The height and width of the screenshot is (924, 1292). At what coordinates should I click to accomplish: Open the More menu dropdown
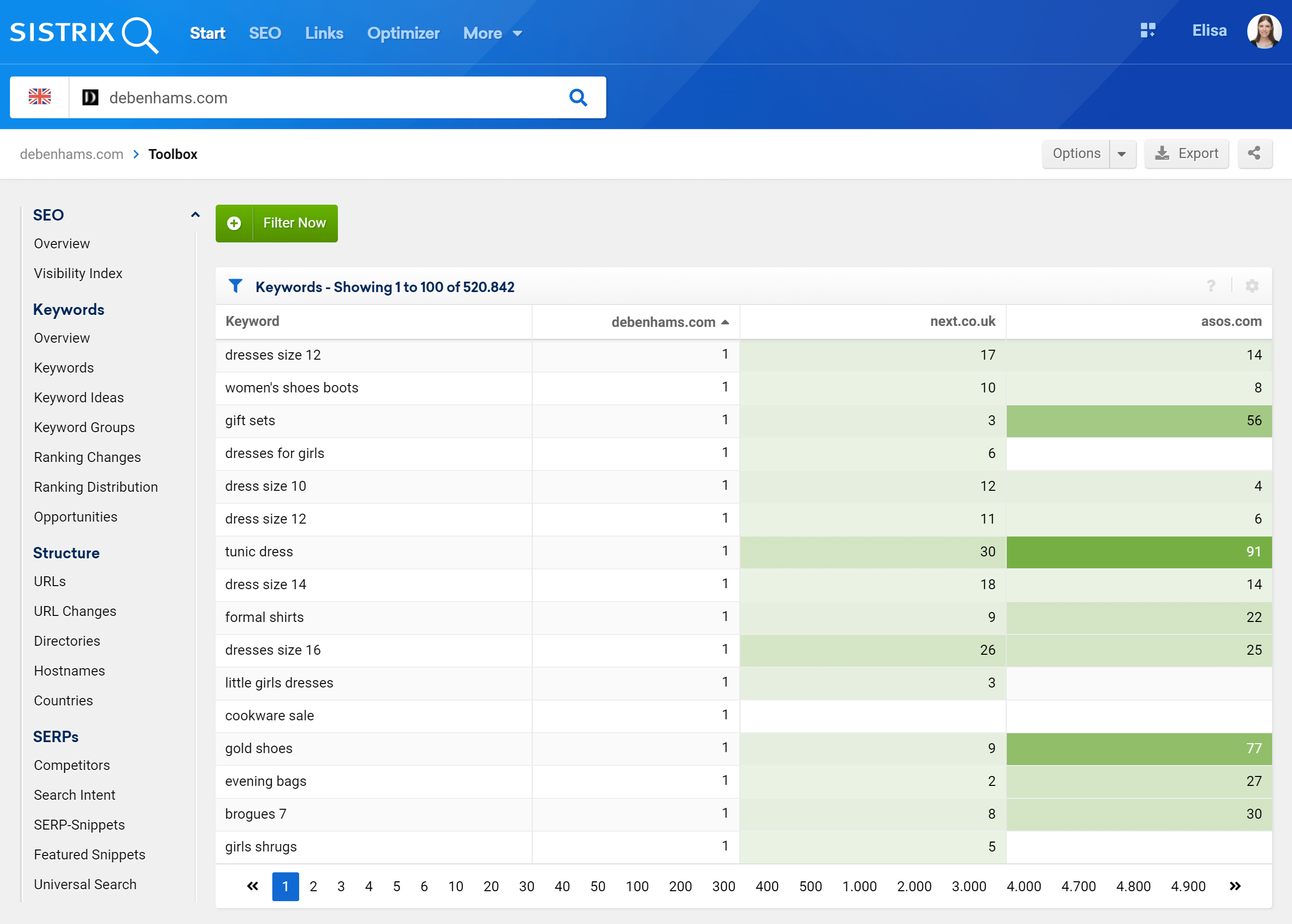pyautogui.click(x=492, y=33)
